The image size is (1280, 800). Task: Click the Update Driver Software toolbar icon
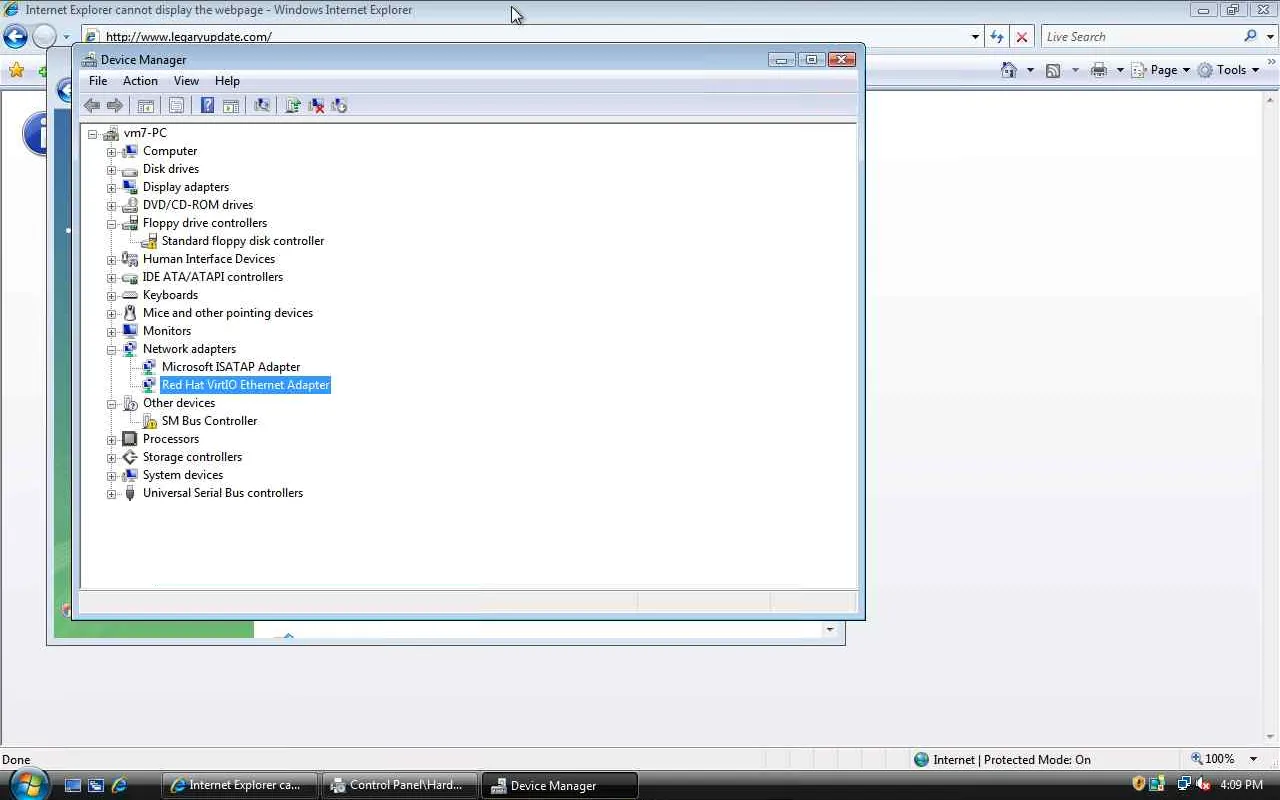(x=293, y=105)
